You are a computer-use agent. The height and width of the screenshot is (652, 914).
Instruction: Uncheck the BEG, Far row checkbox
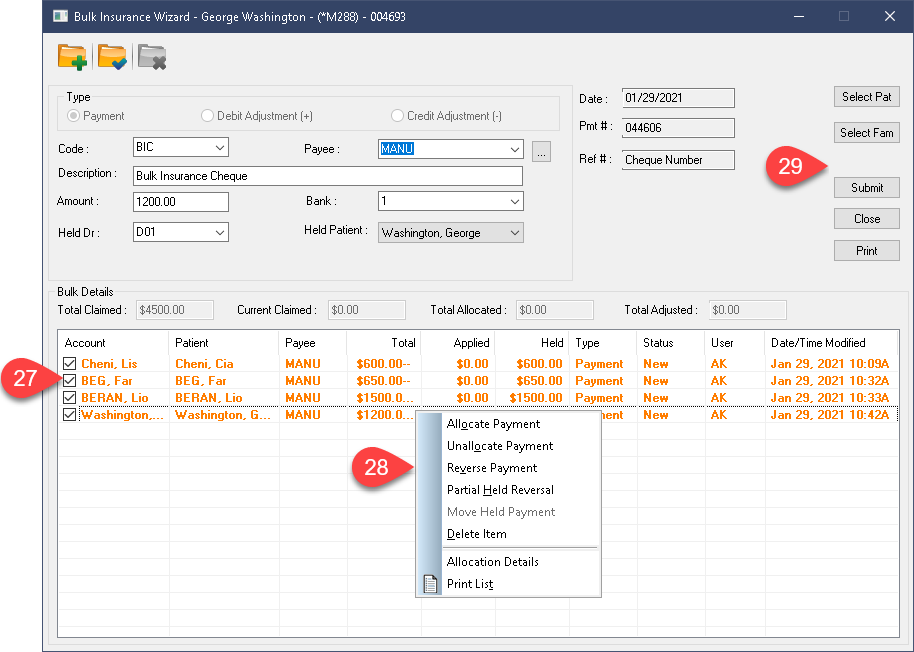69,380
